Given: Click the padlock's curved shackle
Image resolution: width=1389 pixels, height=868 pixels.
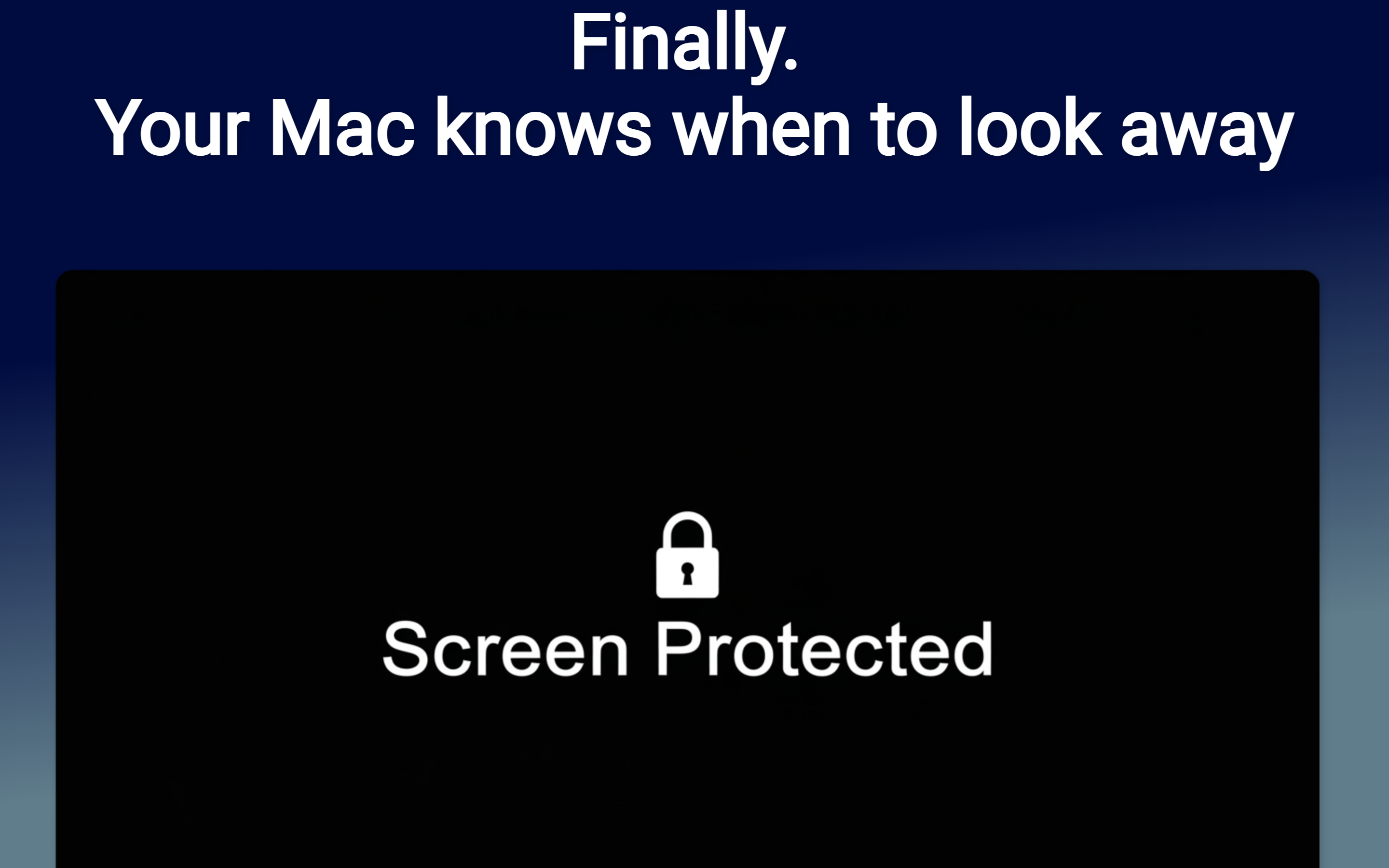Looking at the screenshot, I should [x=687, y=529].
